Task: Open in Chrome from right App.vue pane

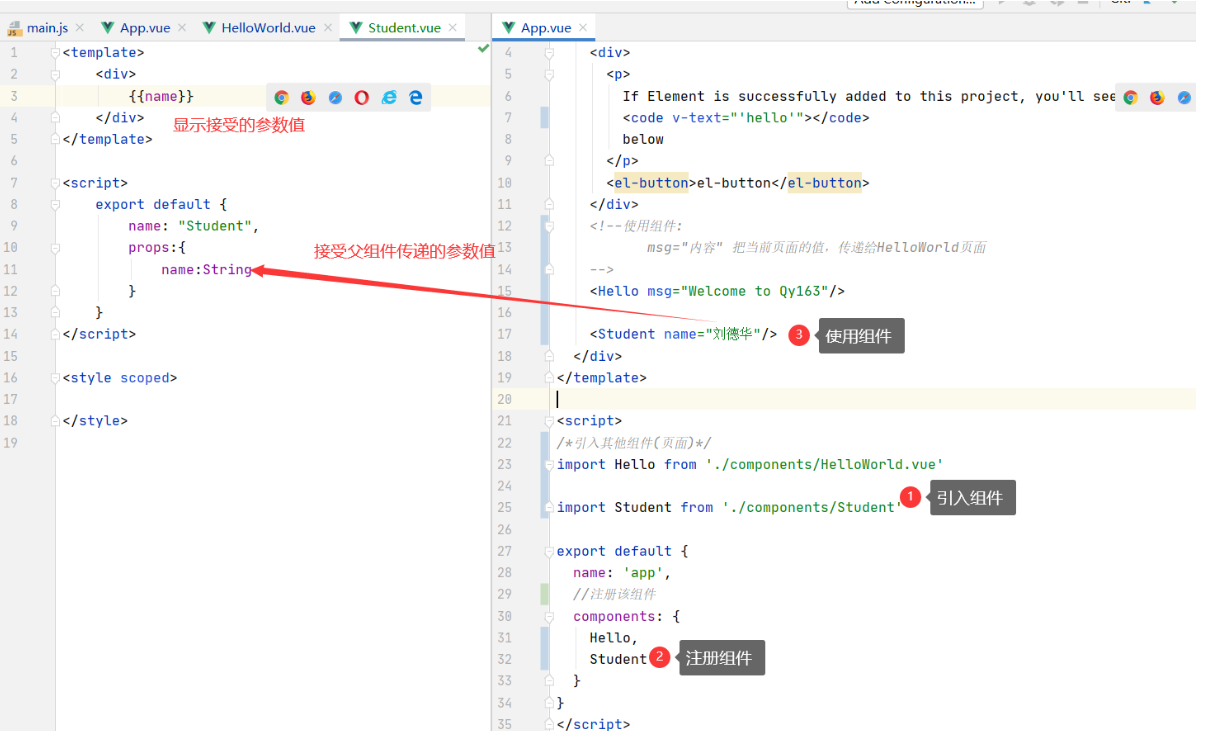Action: 1131,97
